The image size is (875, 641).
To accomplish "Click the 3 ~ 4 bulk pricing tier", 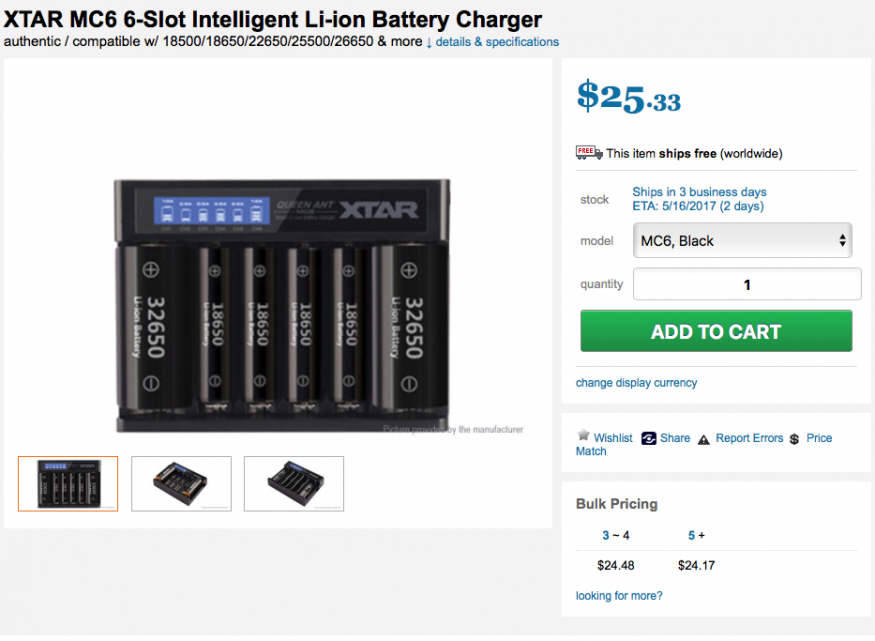I will pos(615,536).
